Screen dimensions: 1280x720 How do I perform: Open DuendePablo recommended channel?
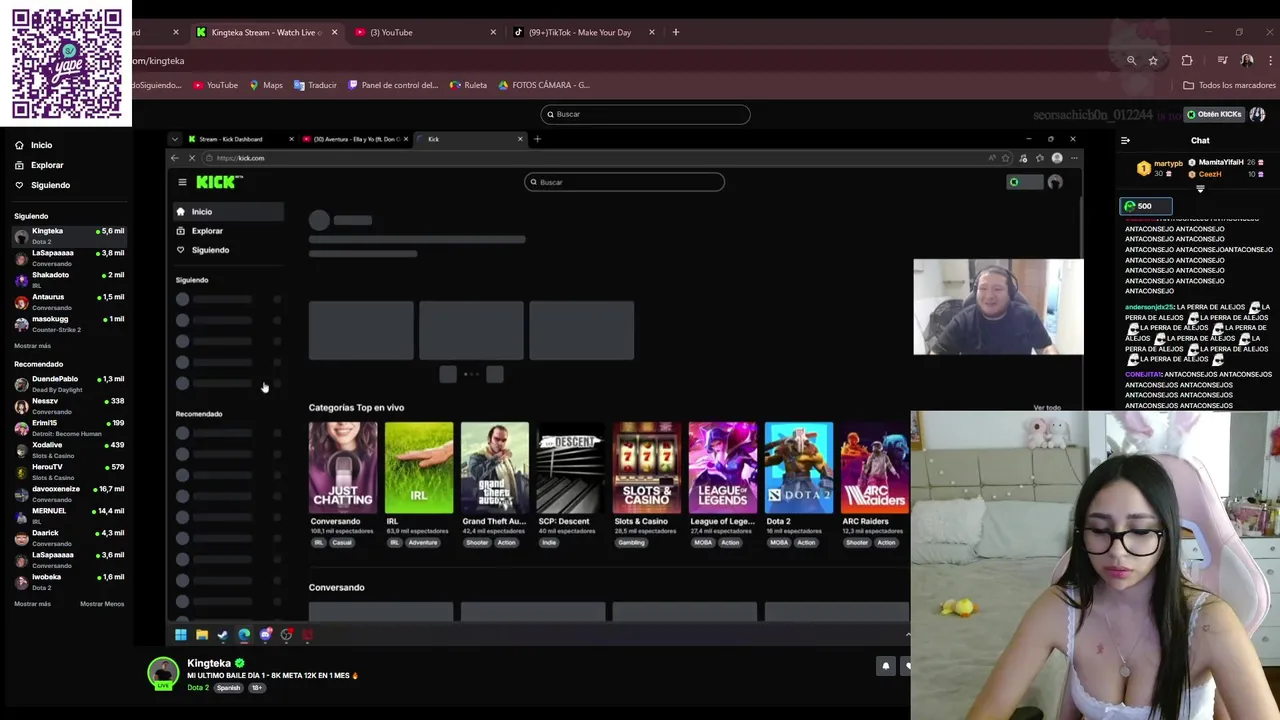coord(68,384)
